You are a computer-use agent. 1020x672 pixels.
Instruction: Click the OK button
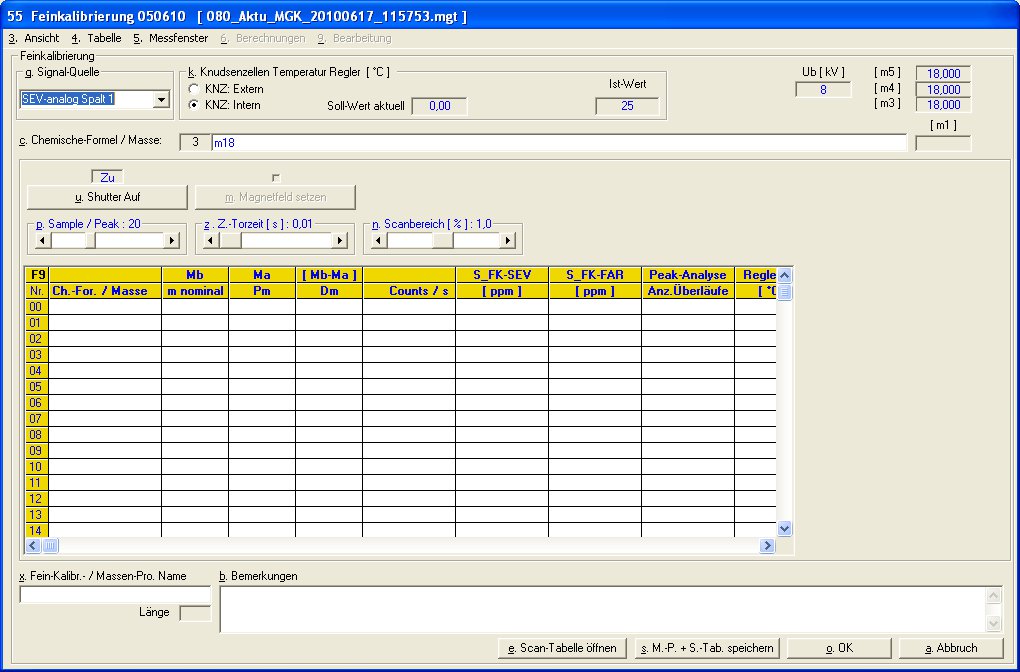coord(839,648)
